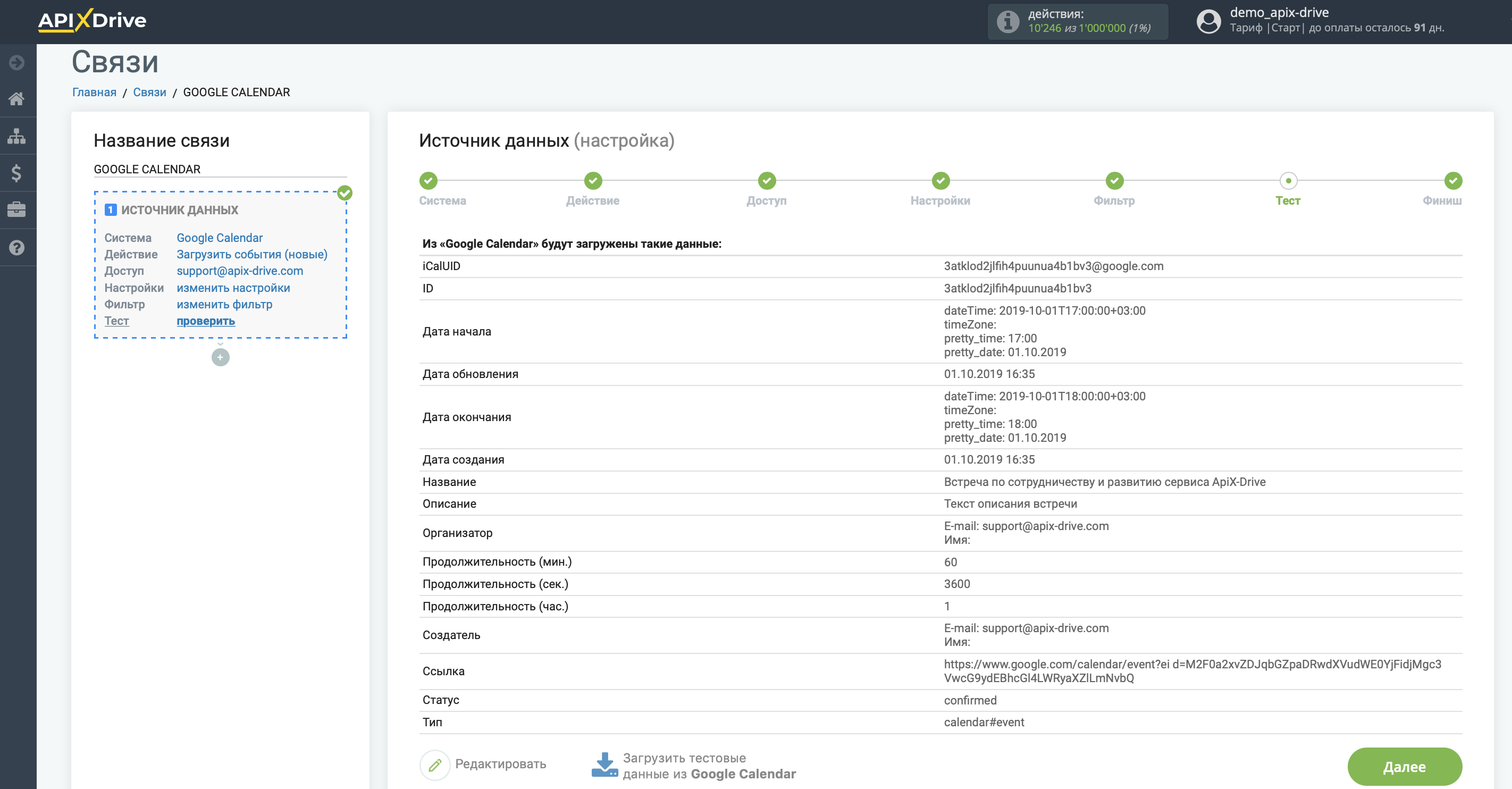Click support@apix-drive.com access link
Image resolution: width=1512 pixels, height=789 pixels.
click(x=239, y=271)
